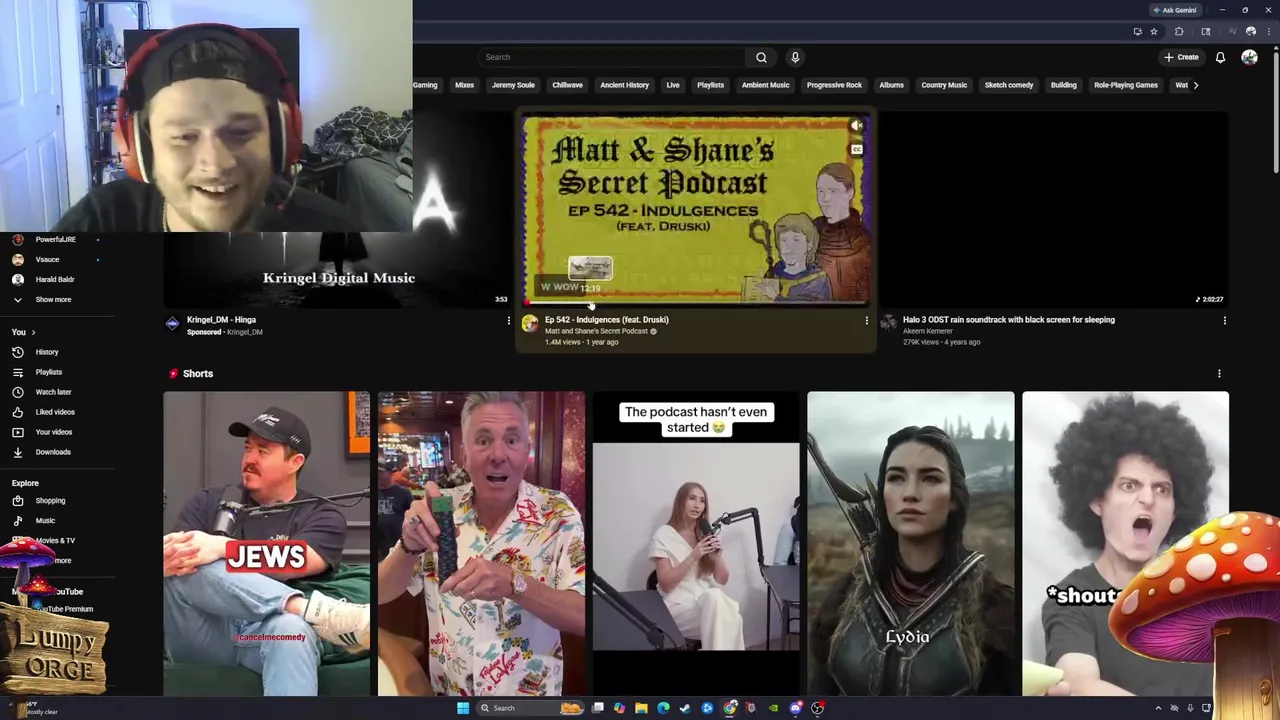Image resolution: width=1280 pixels, height=720 pixels.
Task: Open Ep 542 - Indulgences video title
Action: [606, 320]
